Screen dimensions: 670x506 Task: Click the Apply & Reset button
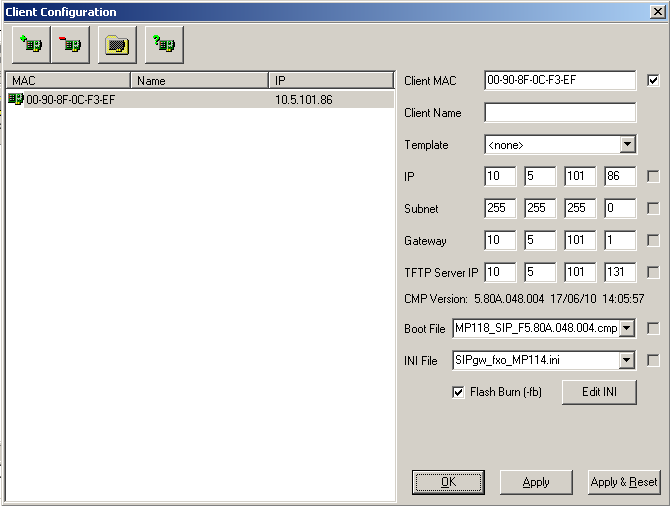624,482
